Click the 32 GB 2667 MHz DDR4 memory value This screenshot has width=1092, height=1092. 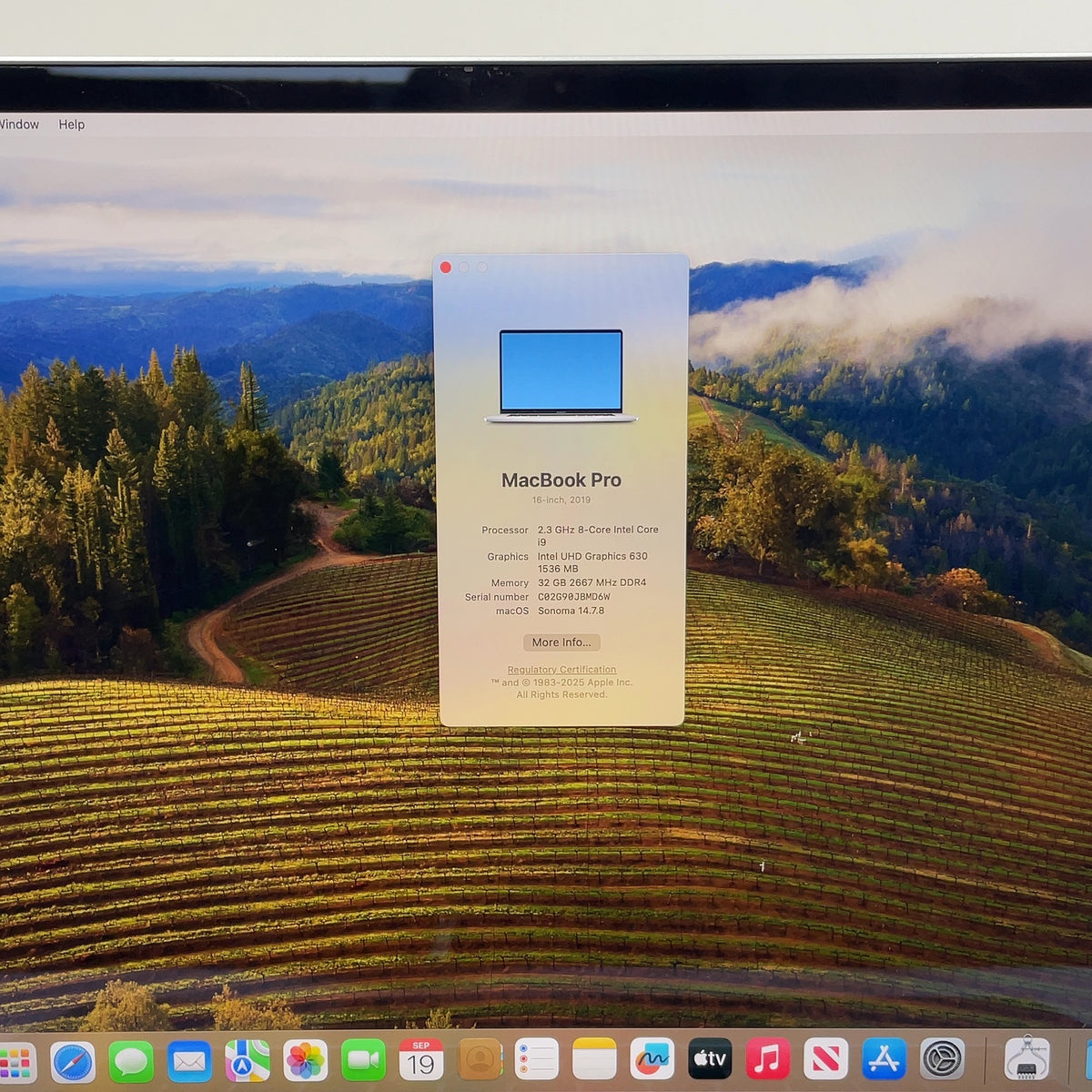[591, 582]
